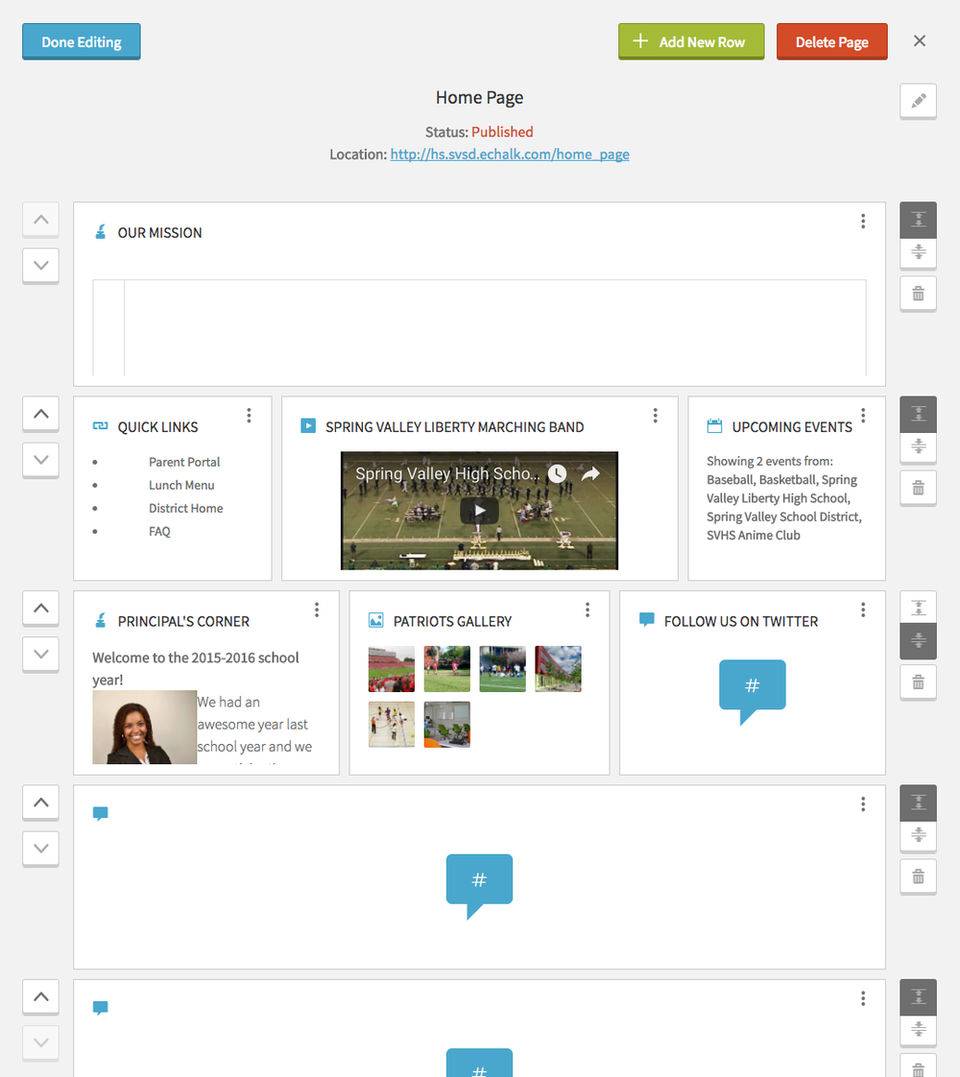Click the hashtag bubble in the fourth row

(479, 886)
